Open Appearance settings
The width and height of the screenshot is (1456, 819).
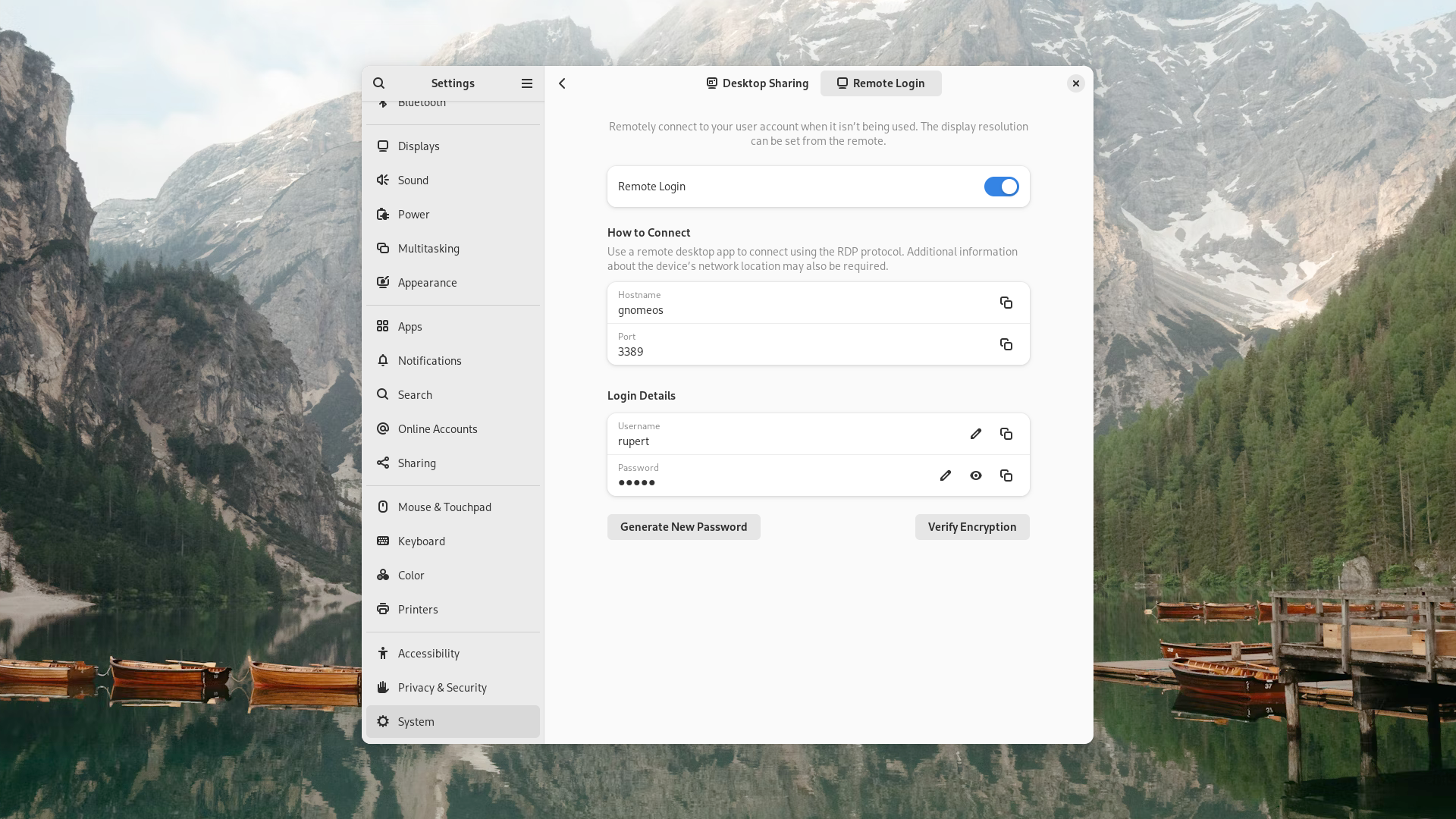453,283
